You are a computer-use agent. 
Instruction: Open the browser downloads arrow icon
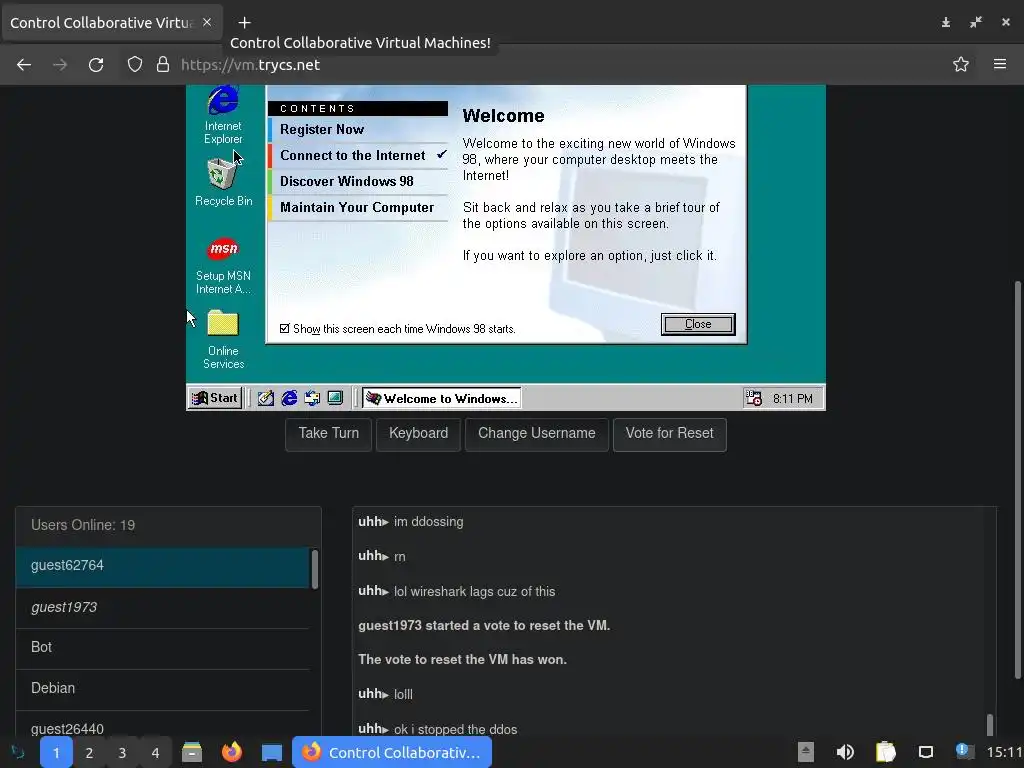[946, 23]
